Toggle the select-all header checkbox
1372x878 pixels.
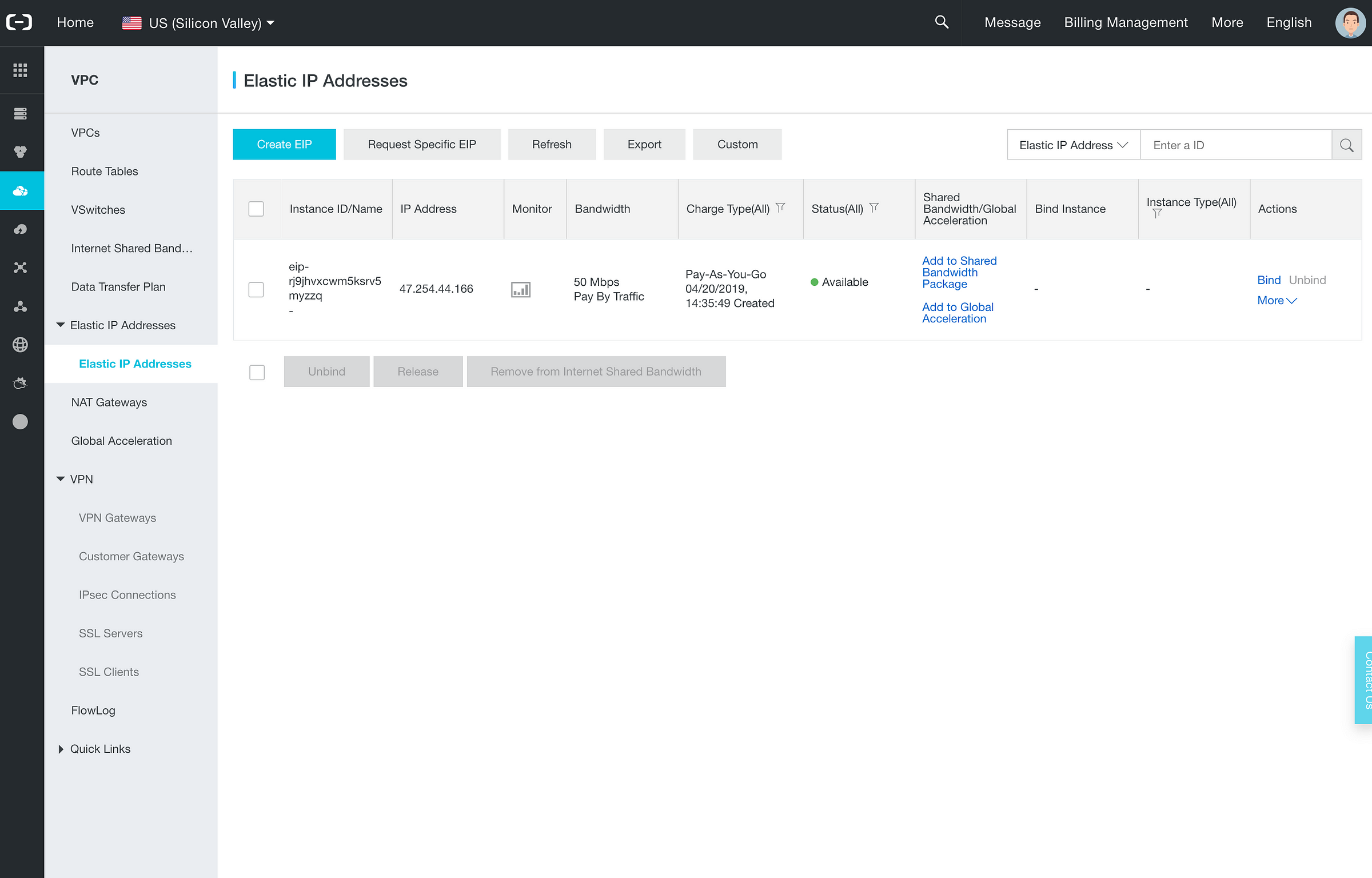[x=256, y=208]
